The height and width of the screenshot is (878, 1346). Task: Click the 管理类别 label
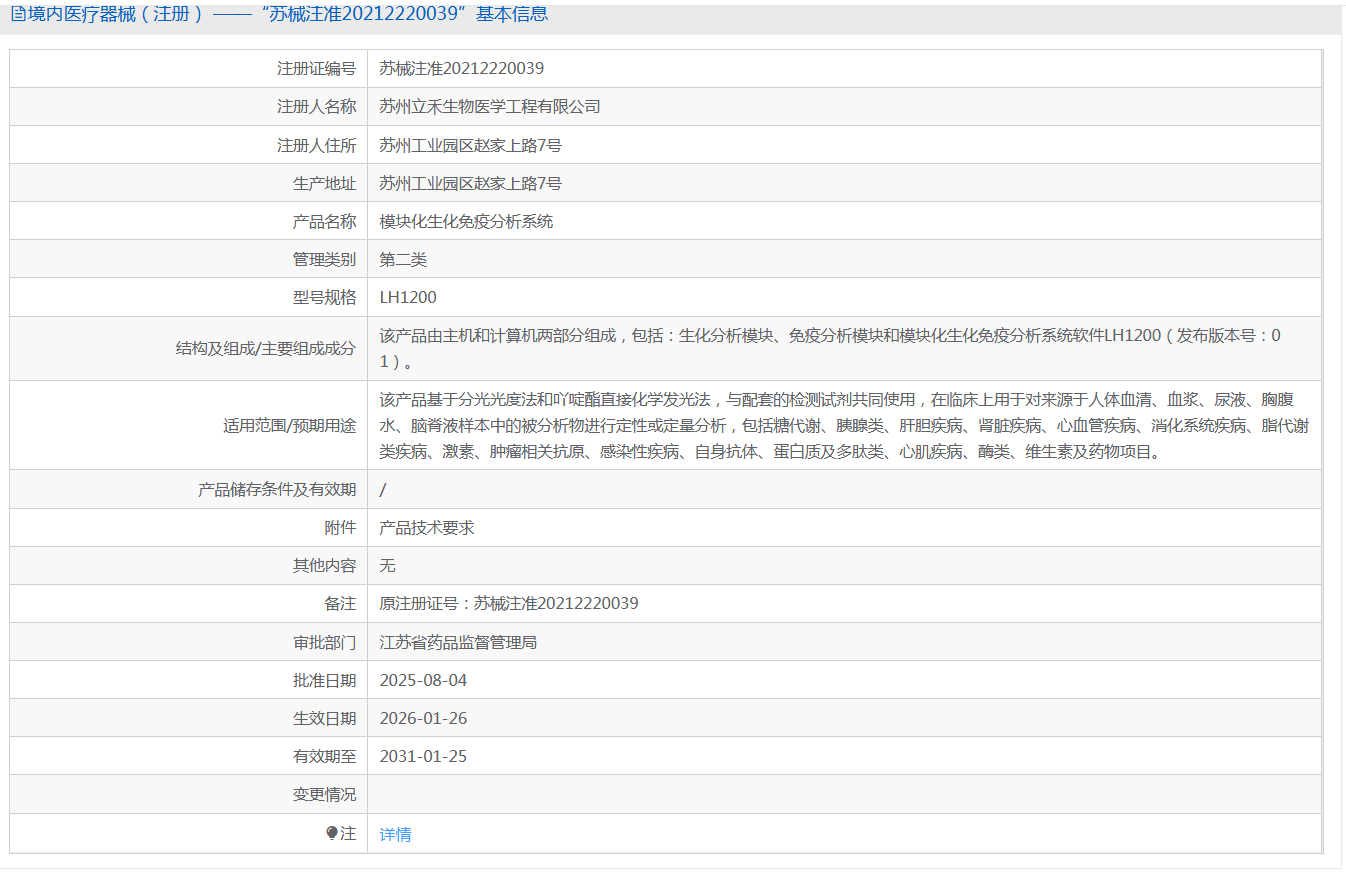click(324, 259)
